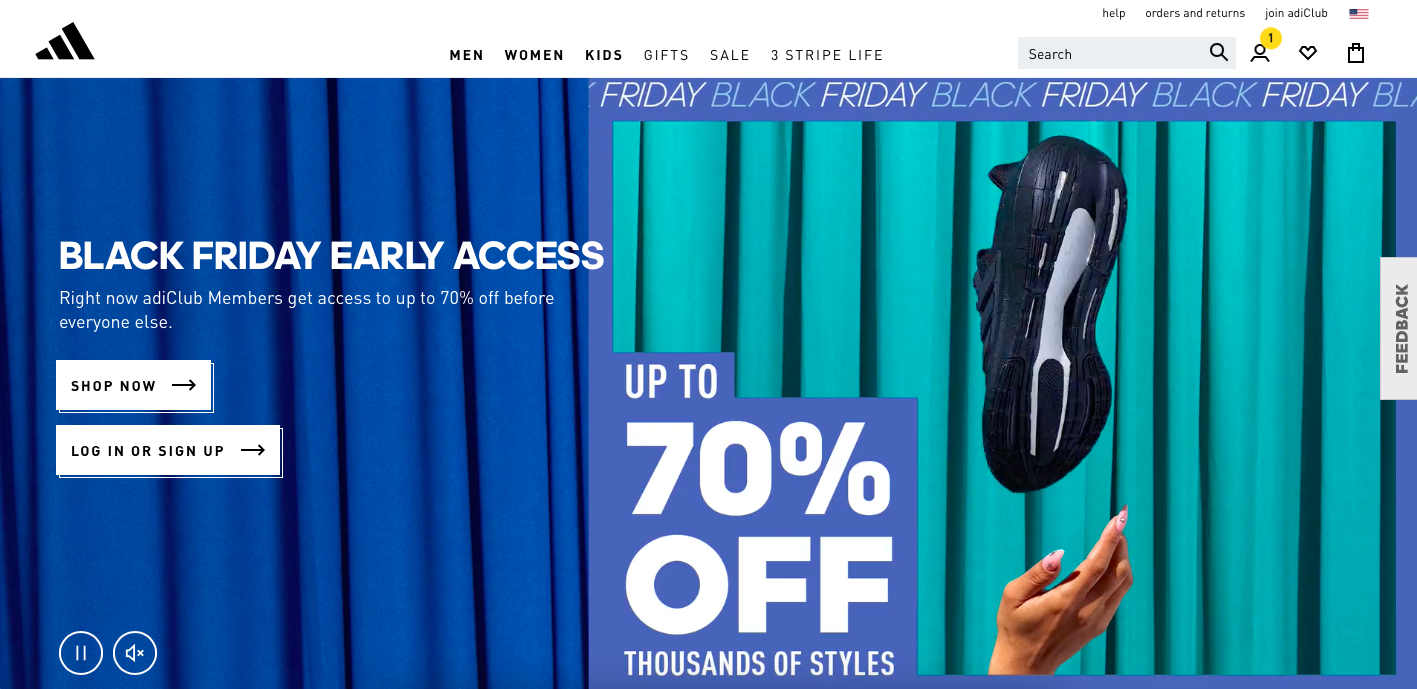Open 3 STRIPE LIFE menu
The width and height of the screenshot is (1417, 689).
[x=827, y=55]
